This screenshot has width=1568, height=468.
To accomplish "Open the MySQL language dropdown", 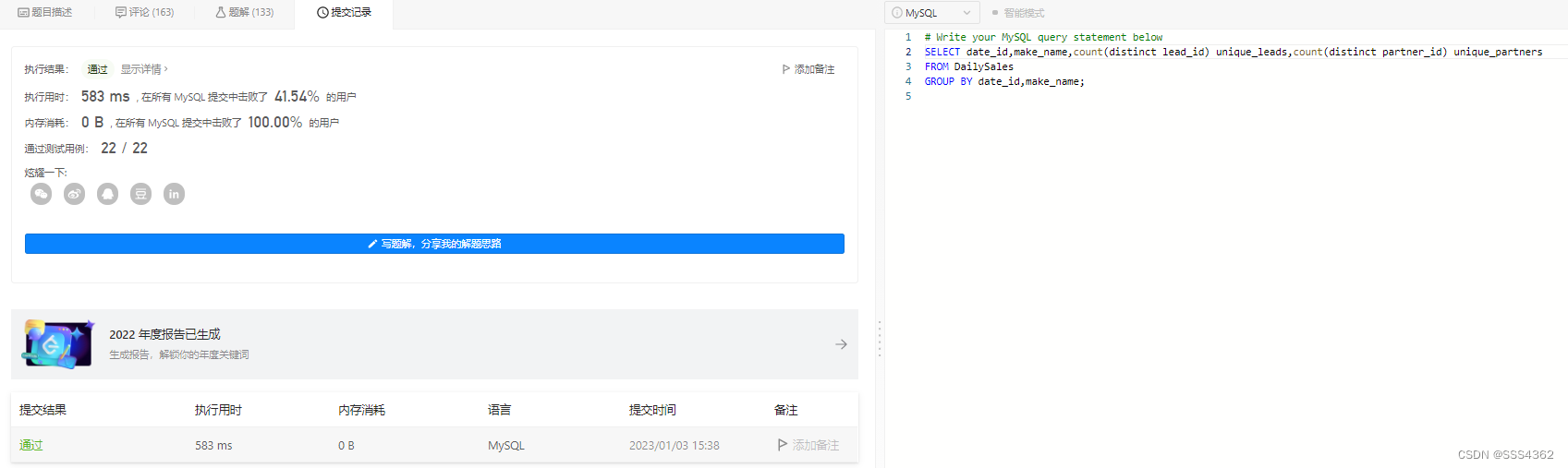I will [931, 13].
